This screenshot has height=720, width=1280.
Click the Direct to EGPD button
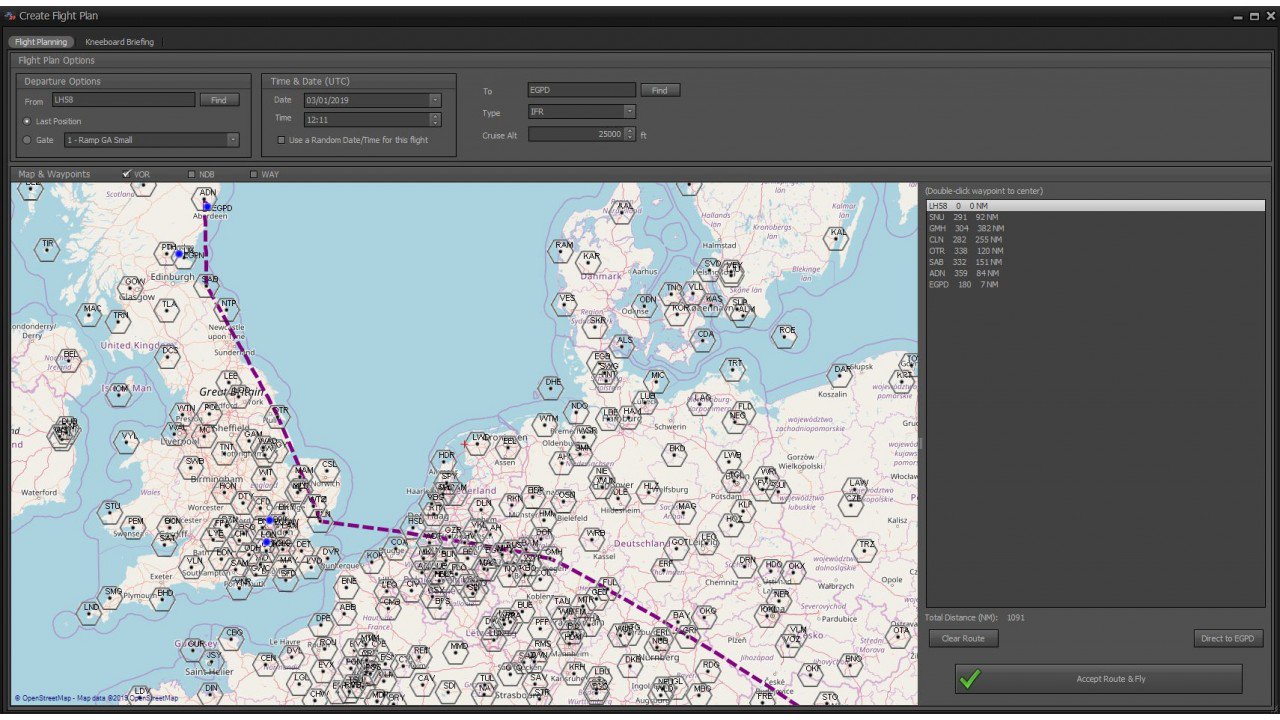click(1228, 638)
